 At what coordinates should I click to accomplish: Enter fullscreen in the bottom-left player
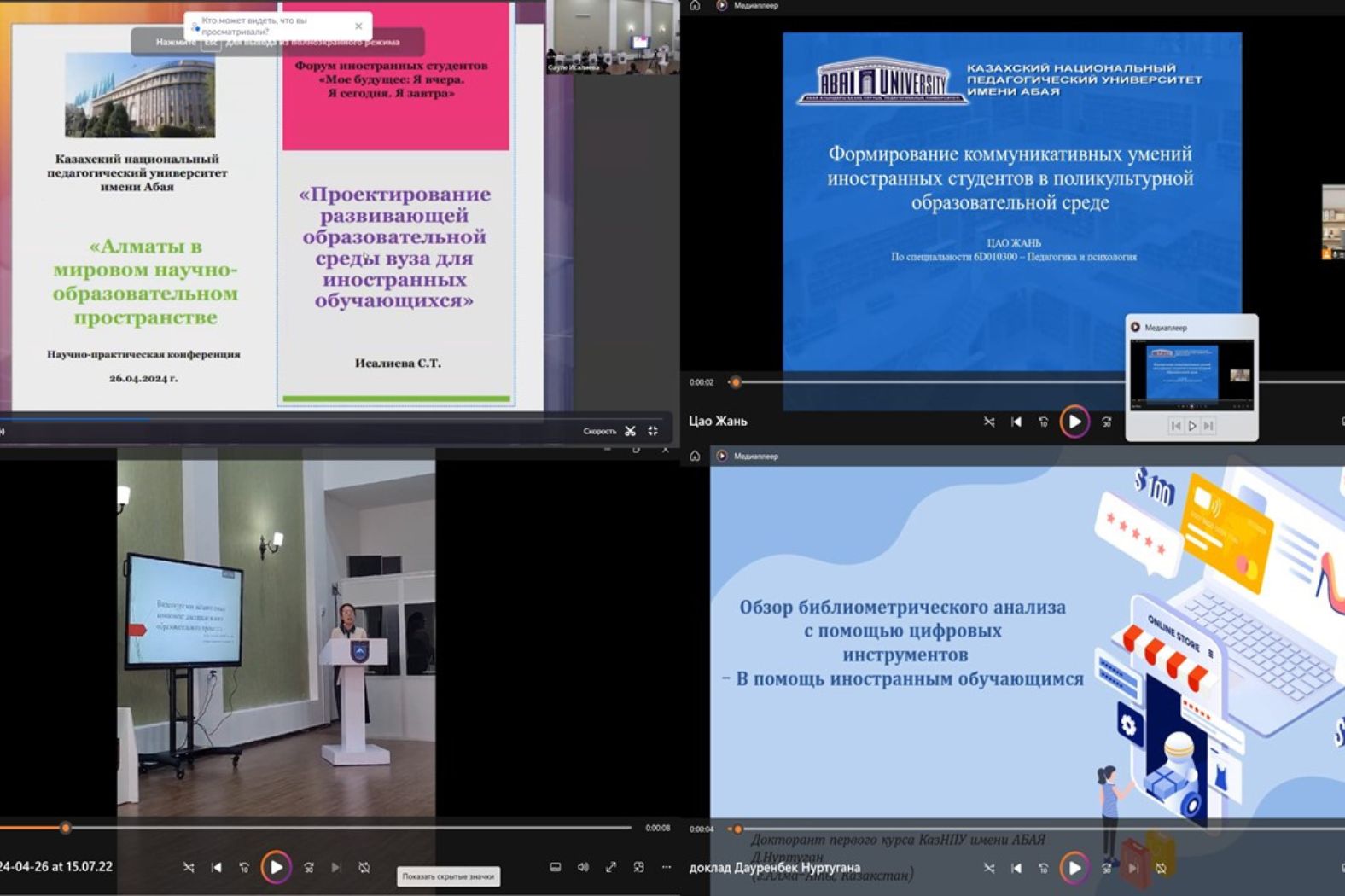coord(611,867)
